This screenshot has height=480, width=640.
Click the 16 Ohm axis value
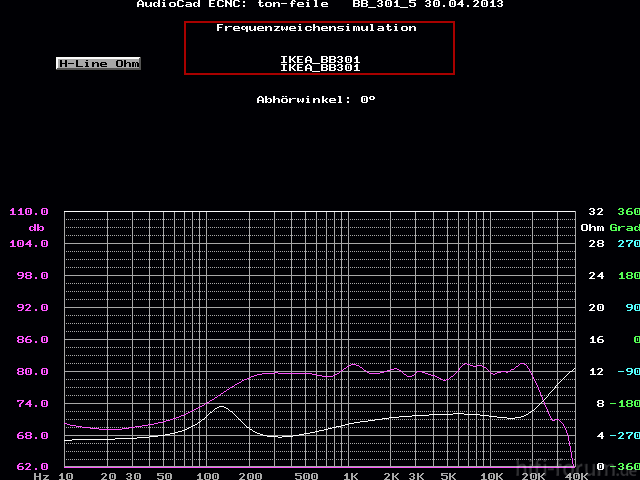(x=596, y=340)
